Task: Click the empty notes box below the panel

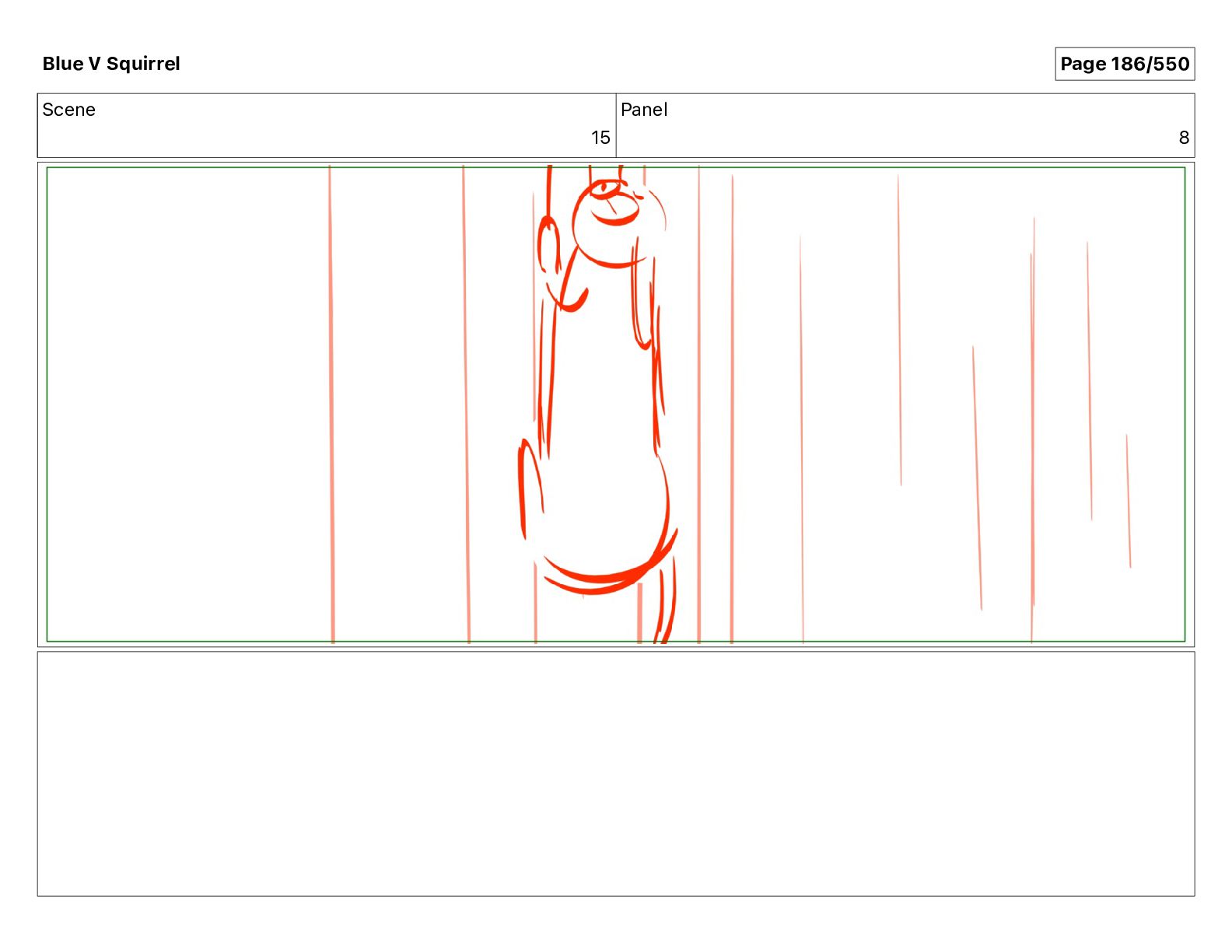Action: pos(616,774)
